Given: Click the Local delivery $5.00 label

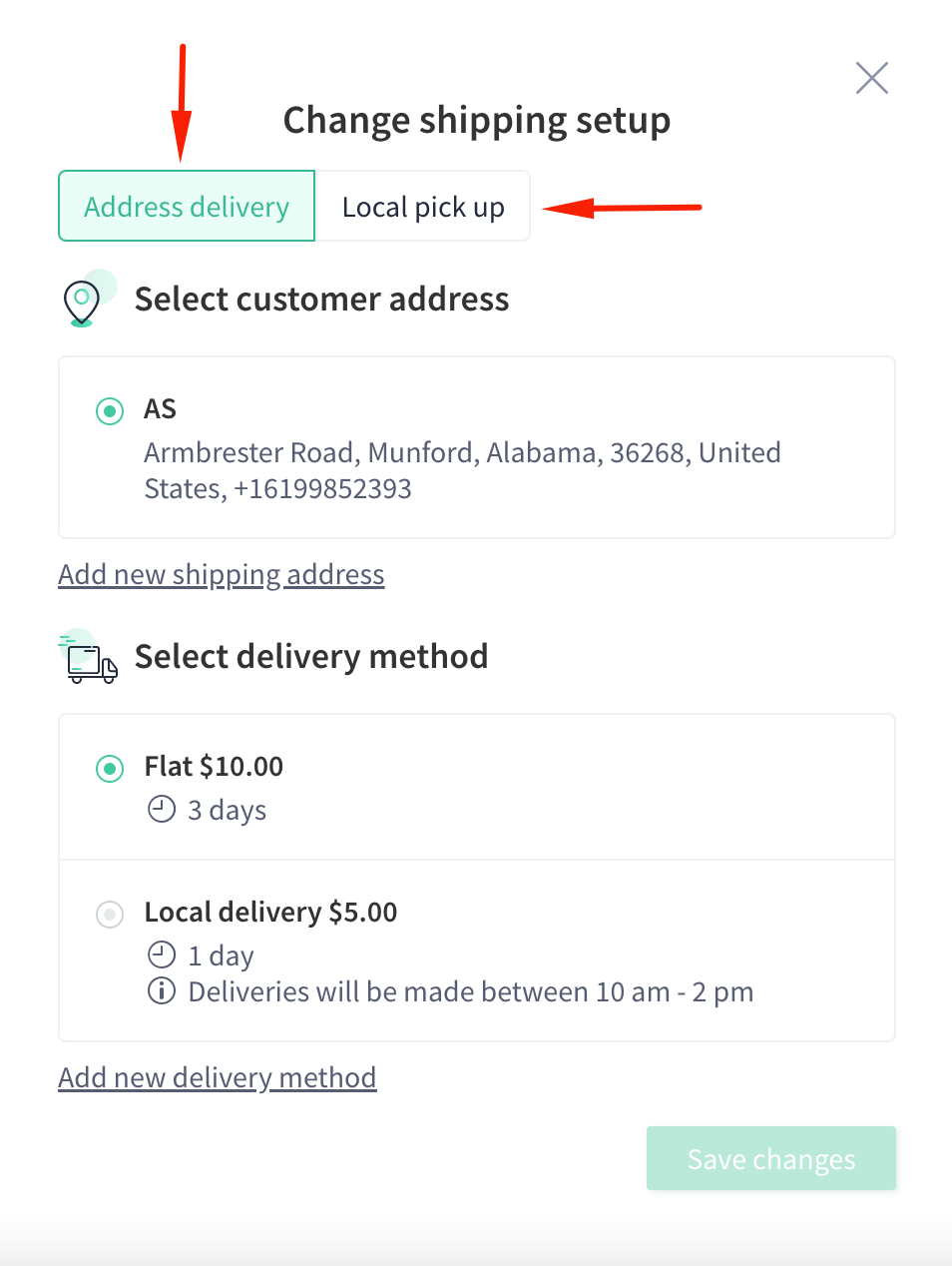Looking at the screenshot, I should [x=270, y=912].
